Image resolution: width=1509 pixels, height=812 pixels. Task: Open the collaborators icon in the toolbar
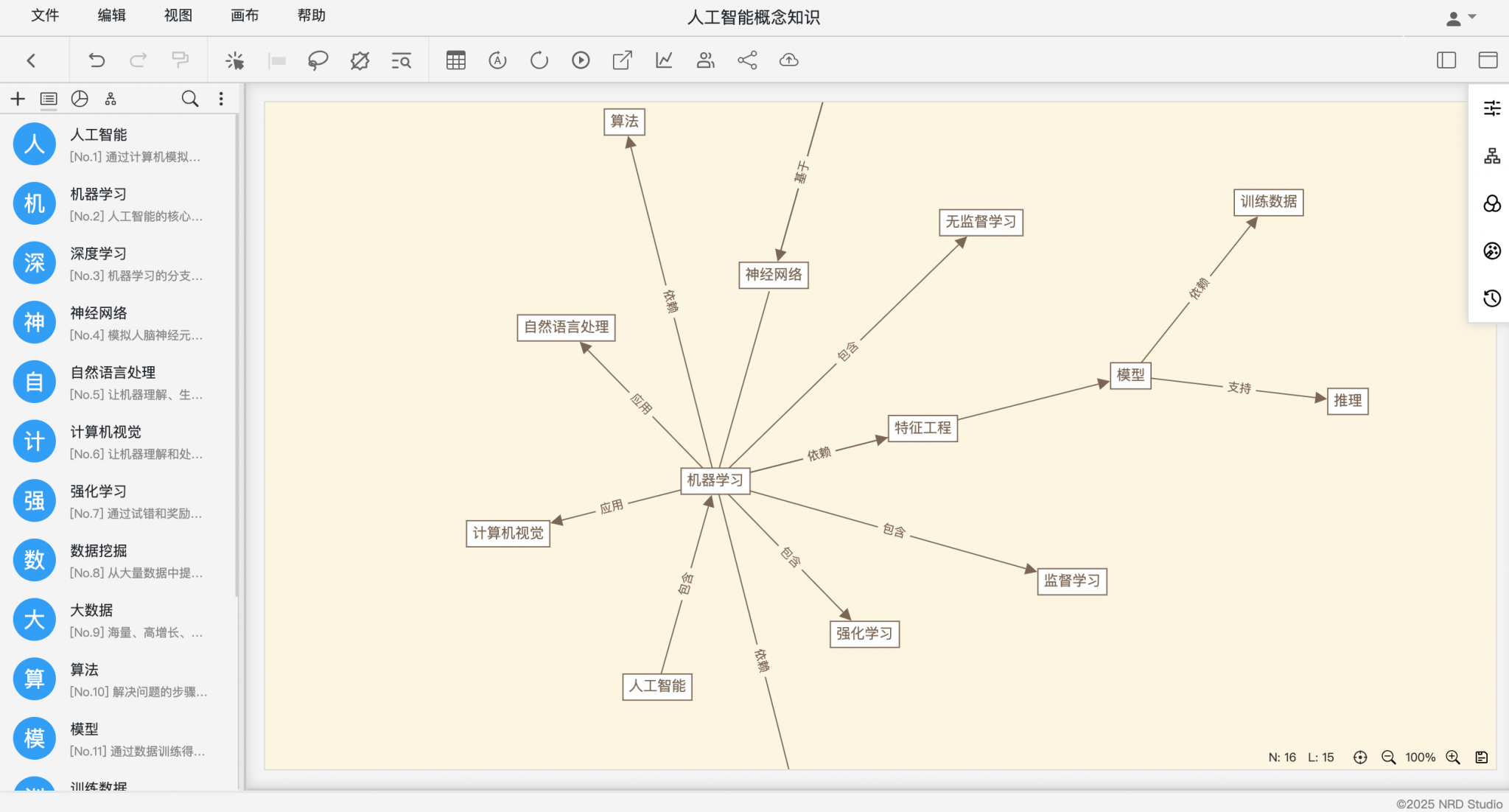tap(705, 60)
